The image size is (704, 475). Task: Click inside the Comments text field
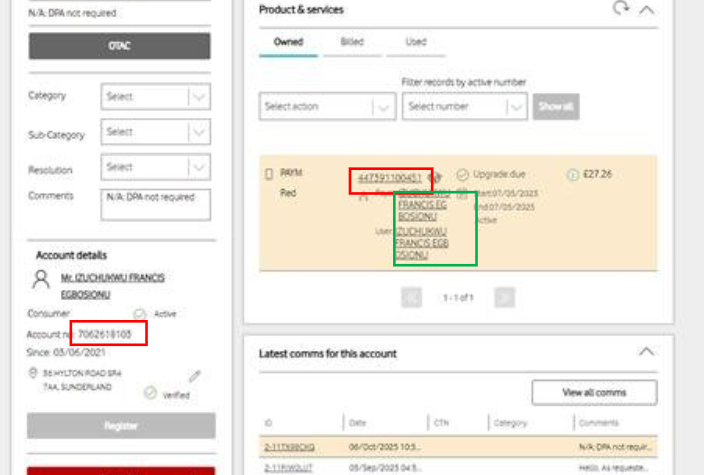point(155,203)
